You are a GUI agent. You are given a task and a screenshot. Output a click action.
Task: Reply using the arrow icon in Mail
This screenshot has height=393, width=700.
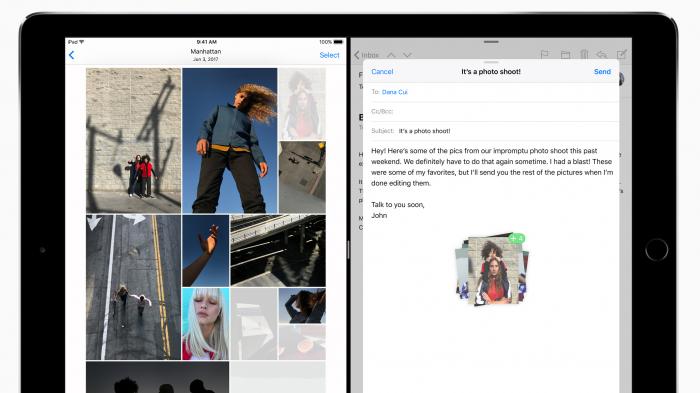[602, 54]
